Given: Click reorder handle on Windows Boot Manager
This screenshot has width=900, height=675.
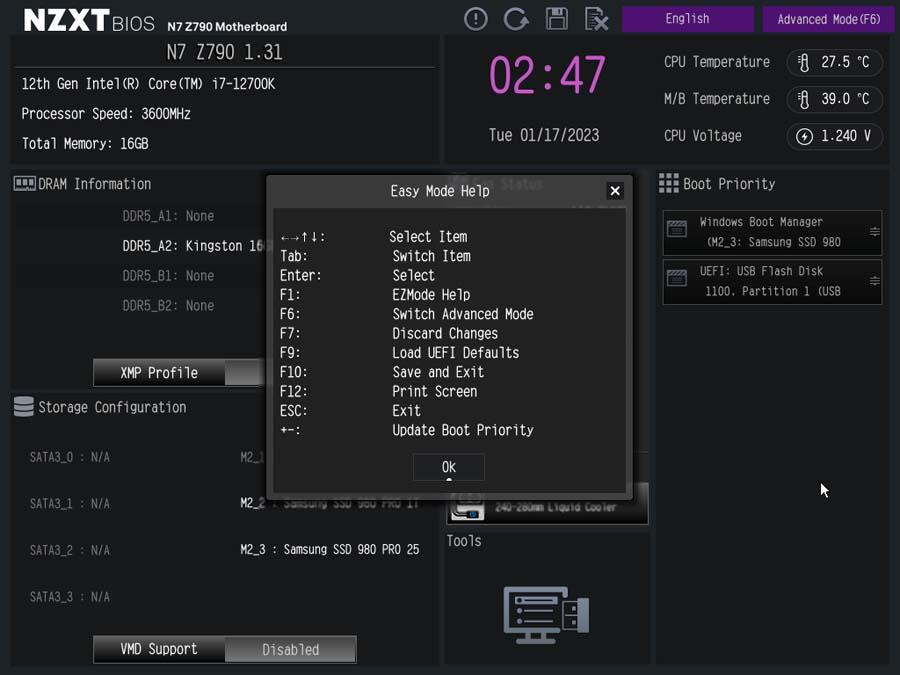Looking at the screenshot, I should click(x=874, y=232).
